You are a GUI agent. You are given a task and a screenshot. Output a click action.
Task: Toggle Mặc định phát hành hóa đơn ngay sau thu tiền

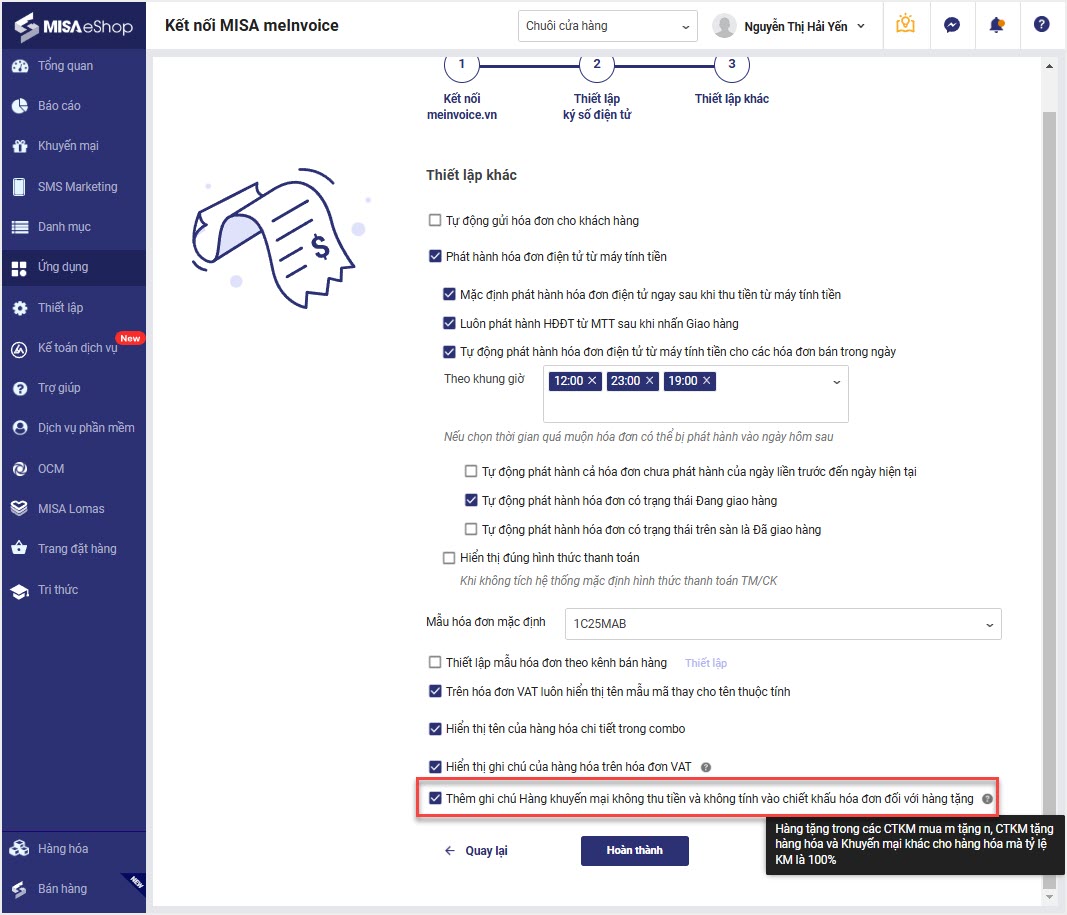tap(449, 295)
